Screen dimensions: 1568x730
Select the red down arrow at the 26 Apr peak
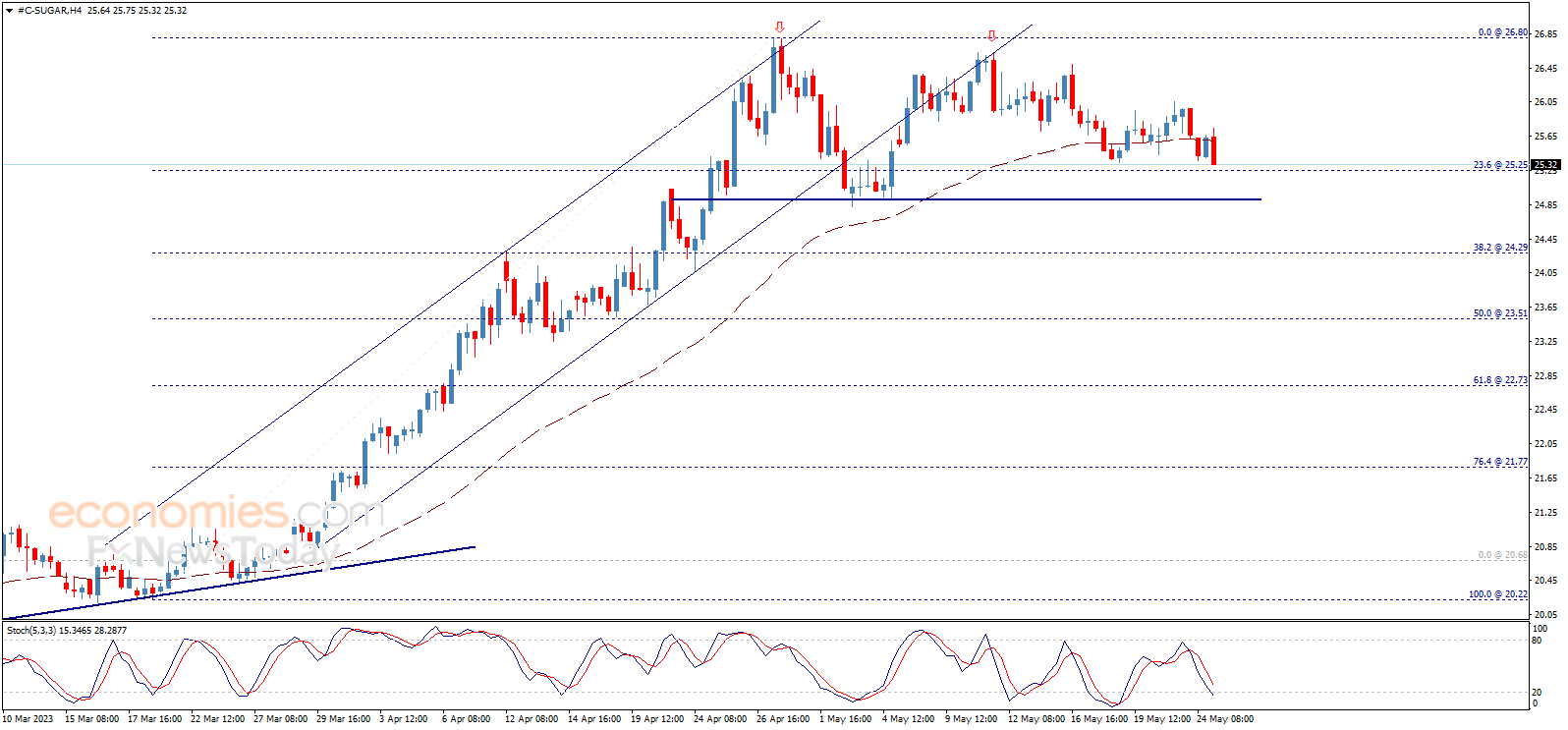pyautogui.click(x=779, y=28)
